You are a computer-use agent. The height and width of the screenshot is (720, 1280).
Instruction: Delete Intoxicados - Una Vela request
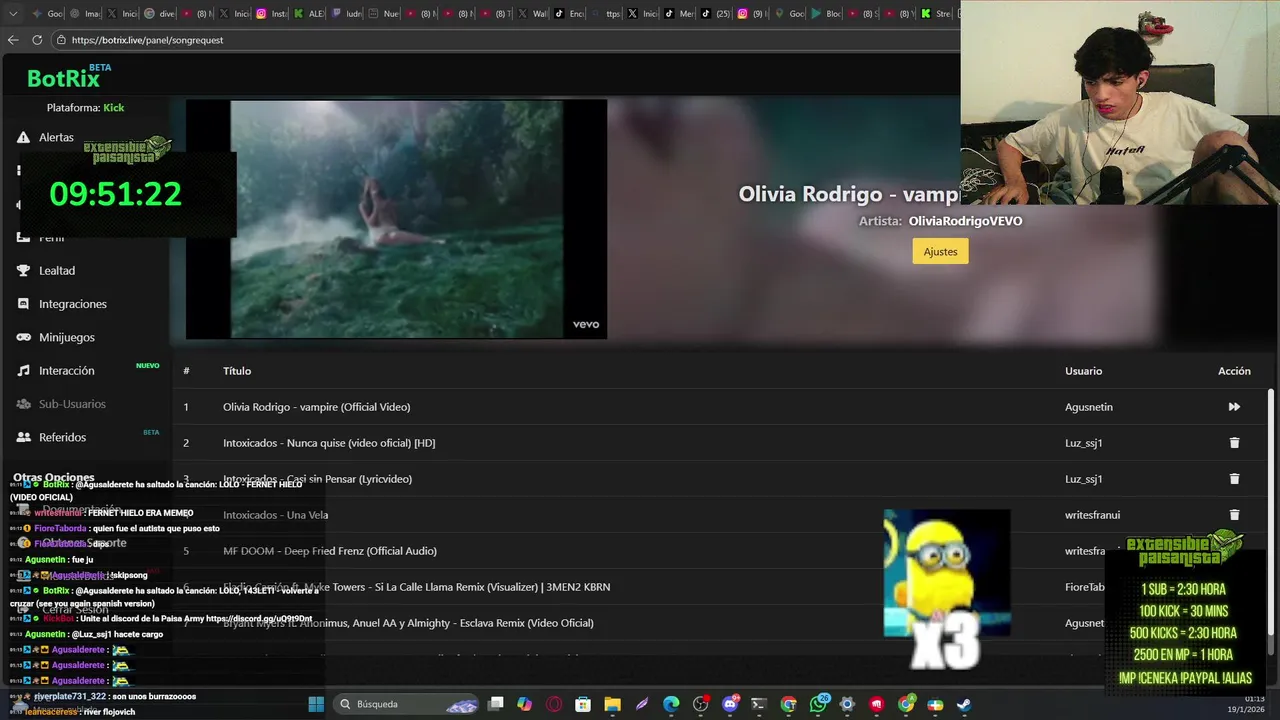pos(1234,515)
